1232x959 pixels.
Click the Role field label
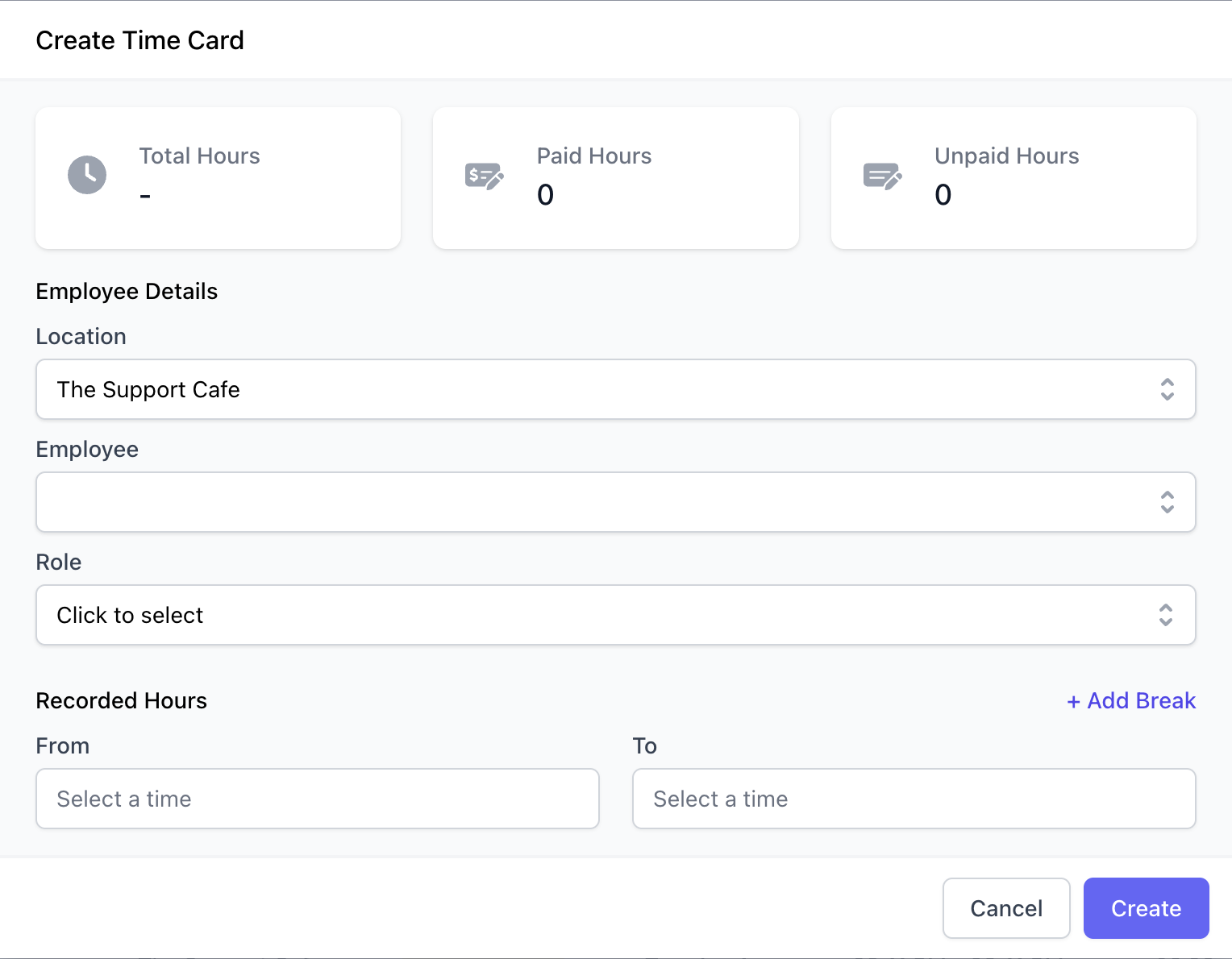[x=59, y=562]
